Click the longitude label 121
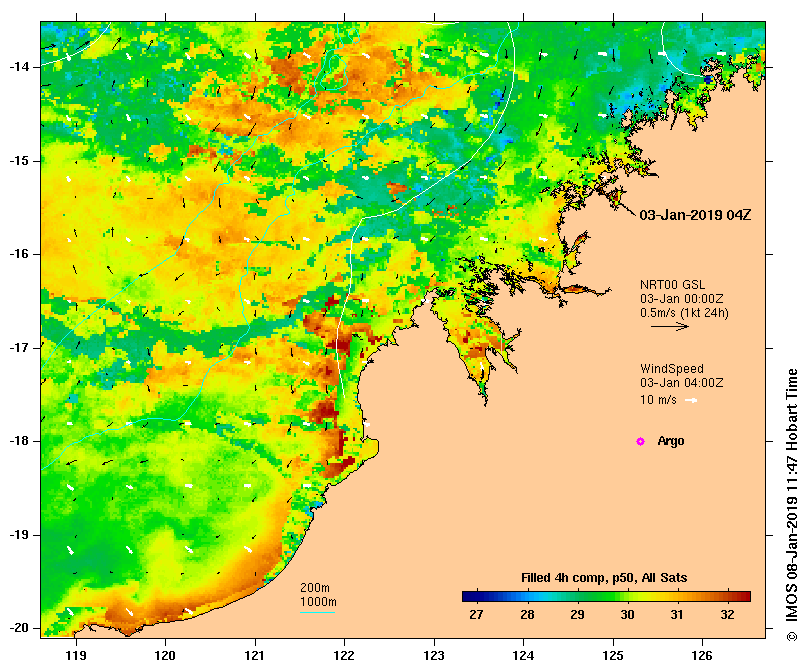The image size is (809, 672). click(x=255, y=656)
